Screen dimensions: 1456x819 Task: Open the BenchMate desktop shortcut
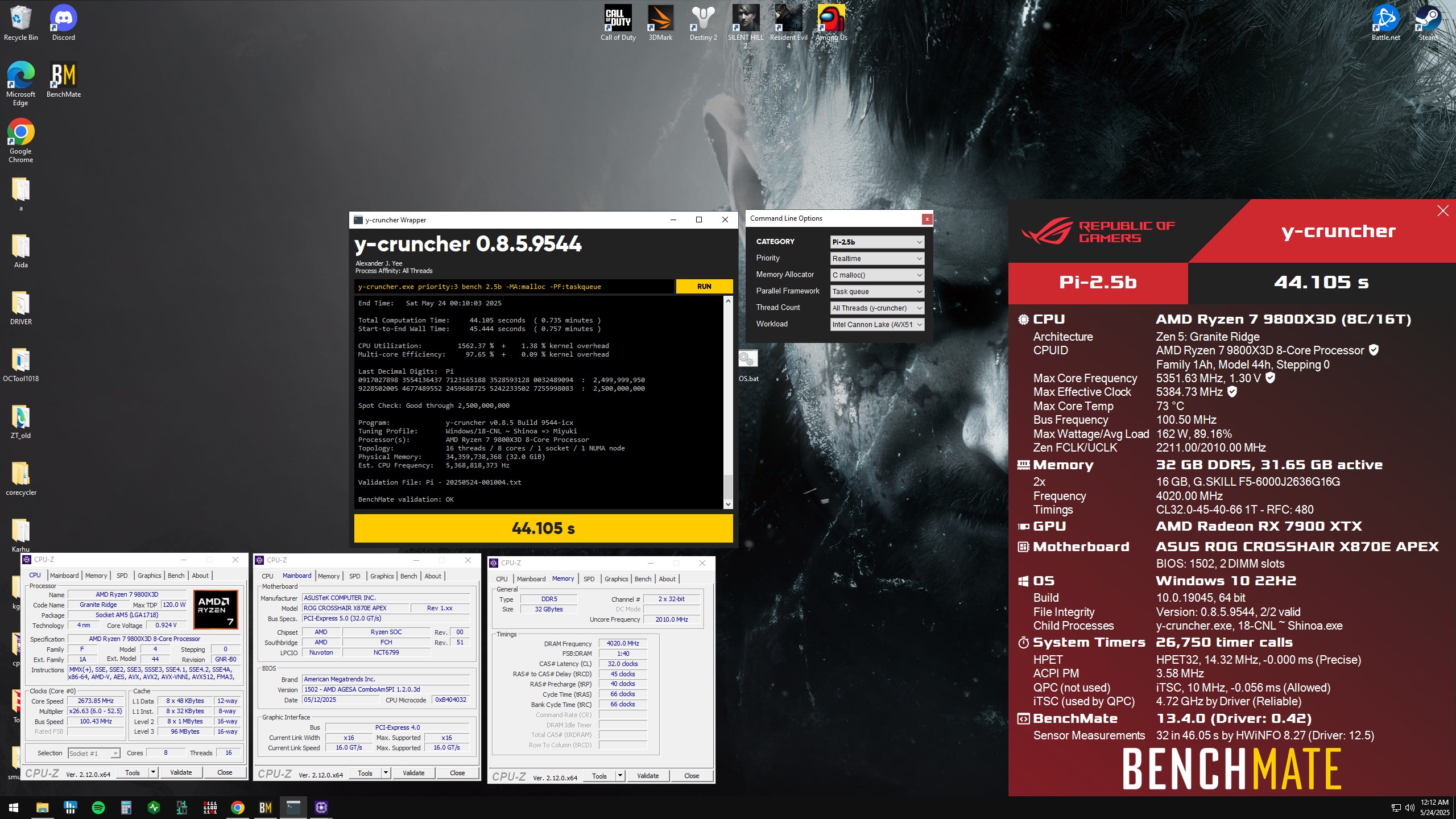coord(64,80)
